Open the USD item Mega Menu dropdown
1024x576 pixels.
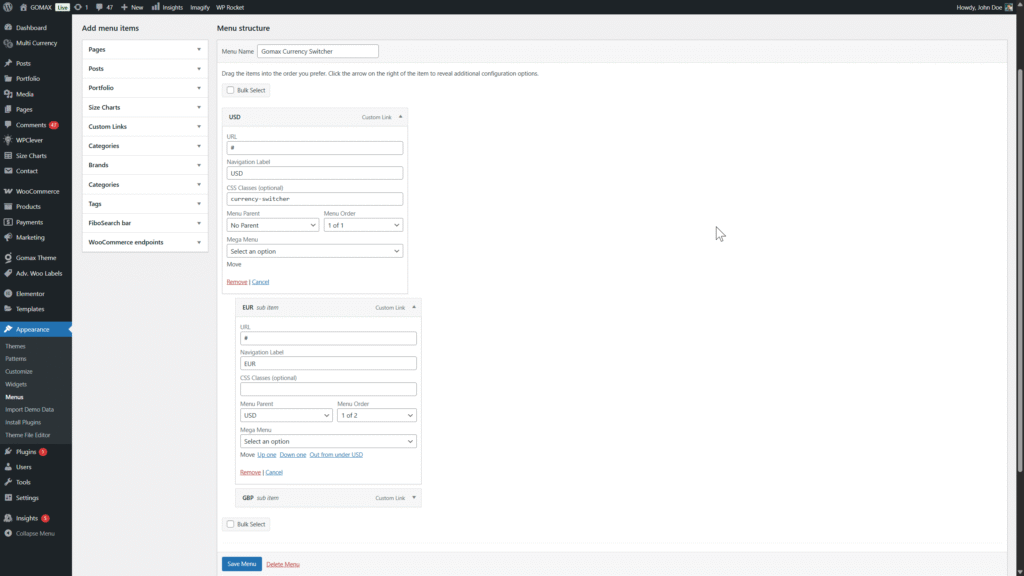[x=315, y=251]
